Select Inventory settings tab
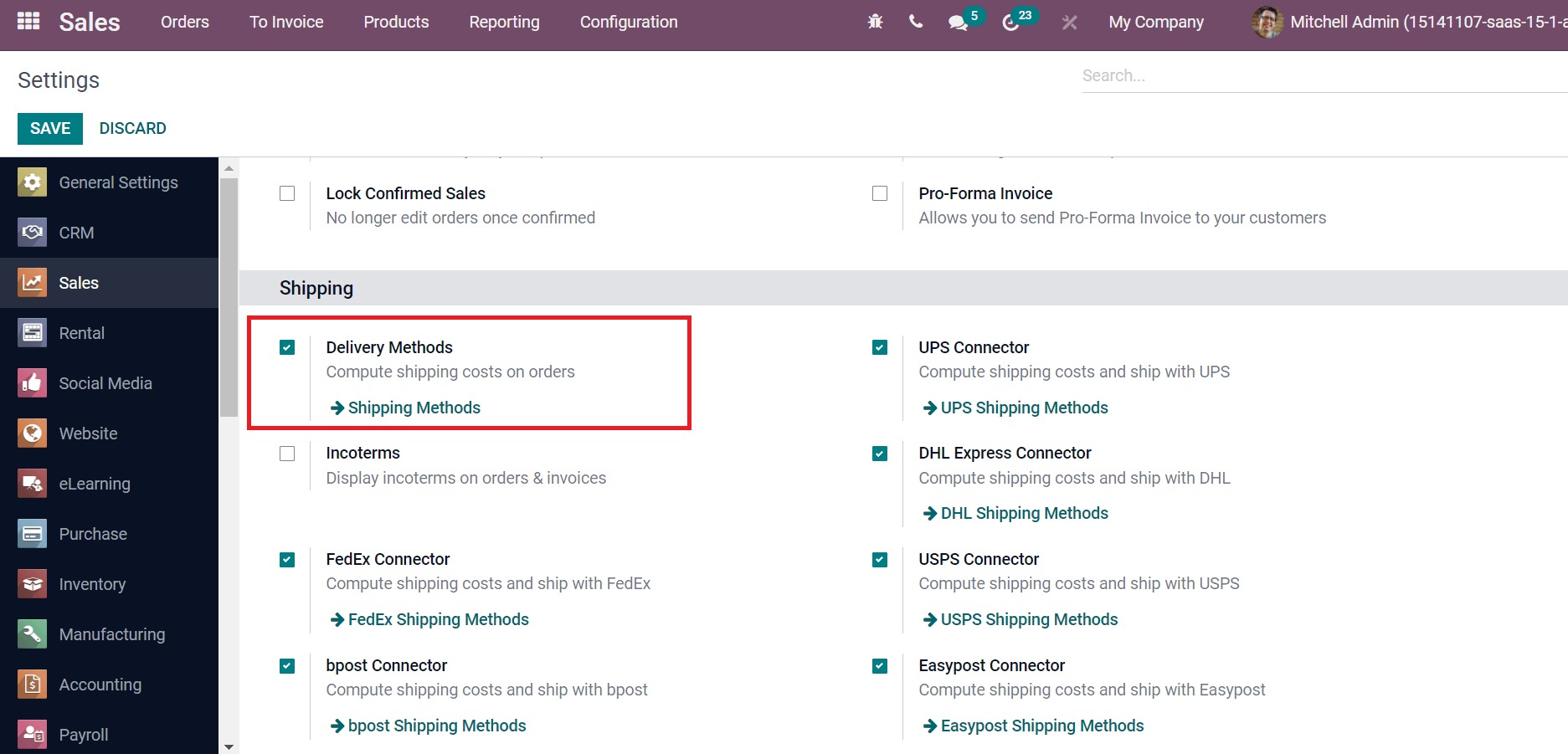This screenshot has width=1568, height=754. coord(109,584)
